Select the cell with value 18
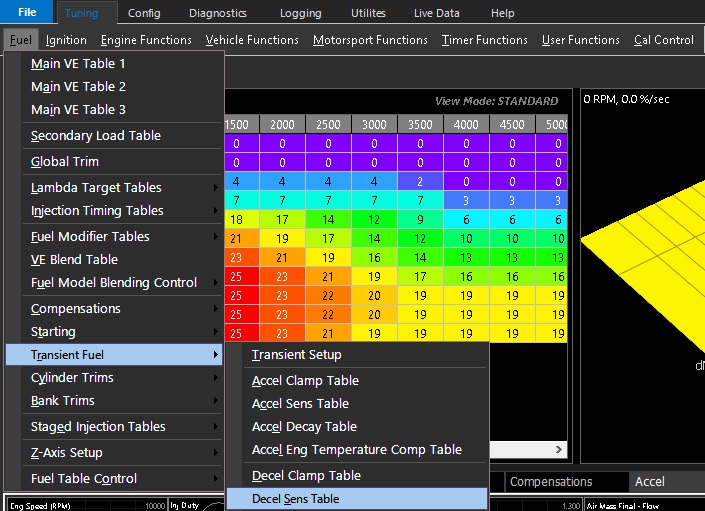The width and height of the screenshot is (705, 511). pos(241,219)
